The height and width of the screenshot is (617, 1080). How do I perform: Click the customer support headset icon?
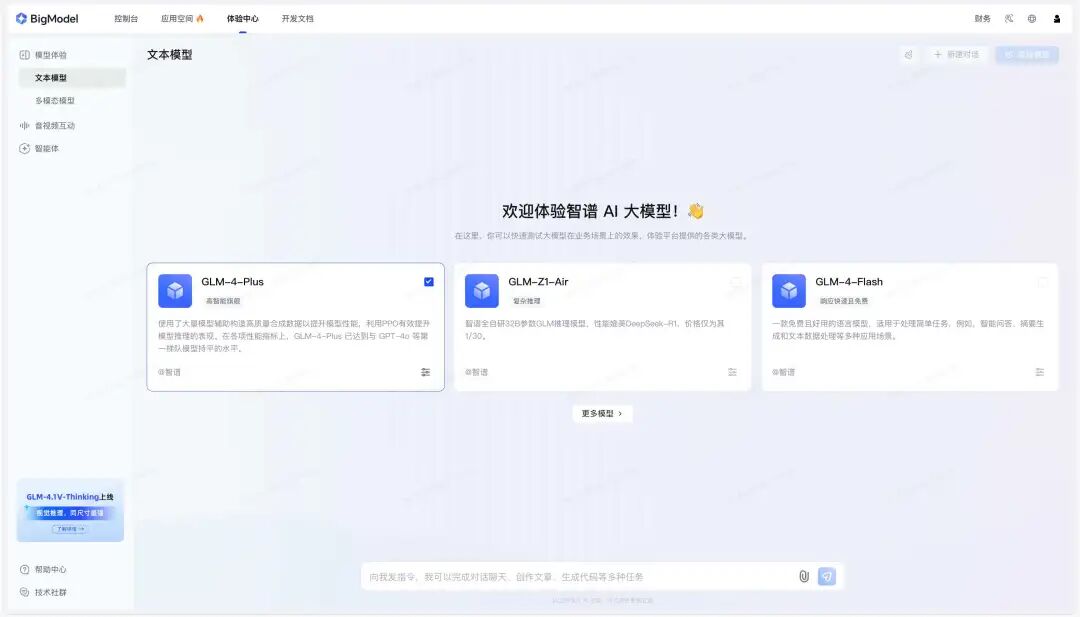click(1009, 19)
